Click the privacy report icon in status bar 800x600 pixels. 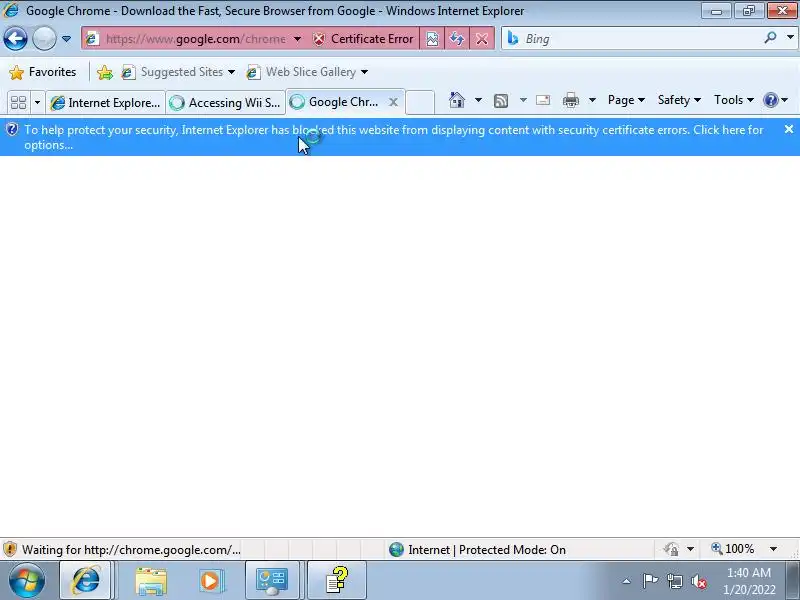coord(671,549)
